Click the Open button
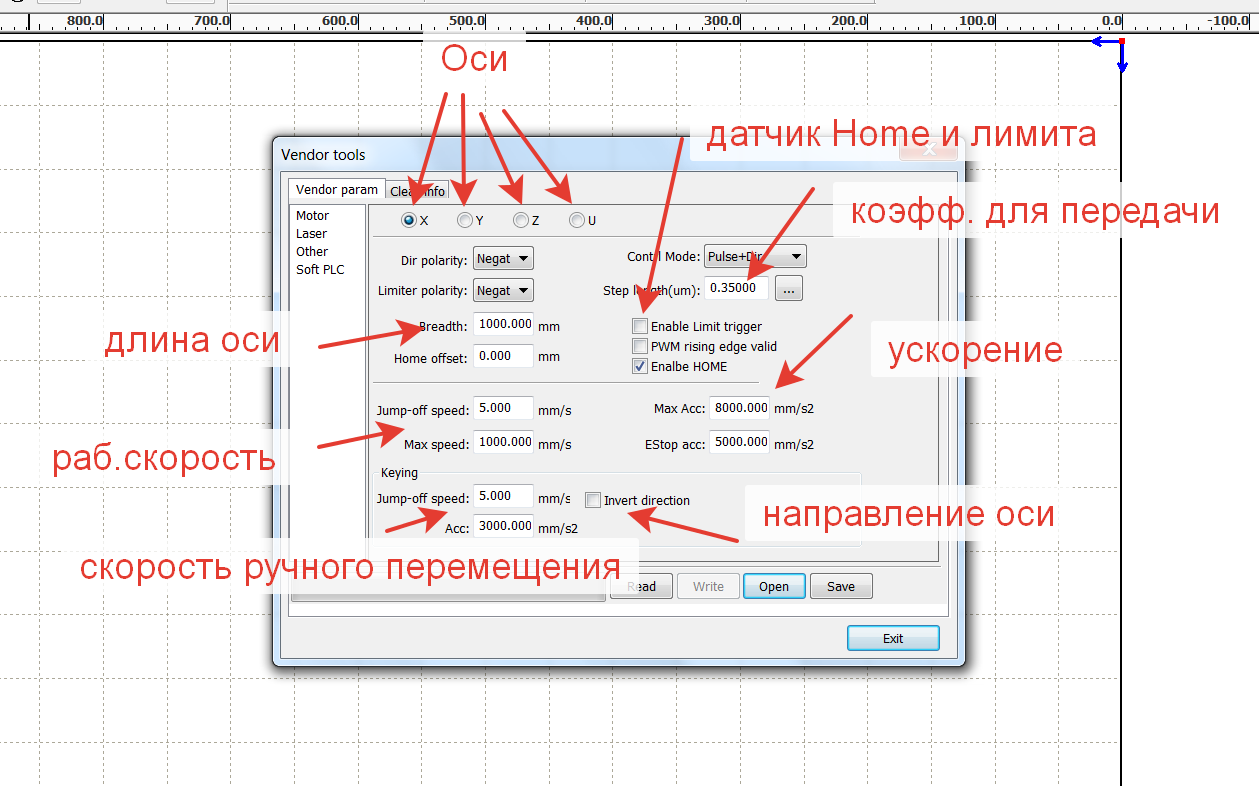Viewport: 1259px width, 786px height. point(774,586)
